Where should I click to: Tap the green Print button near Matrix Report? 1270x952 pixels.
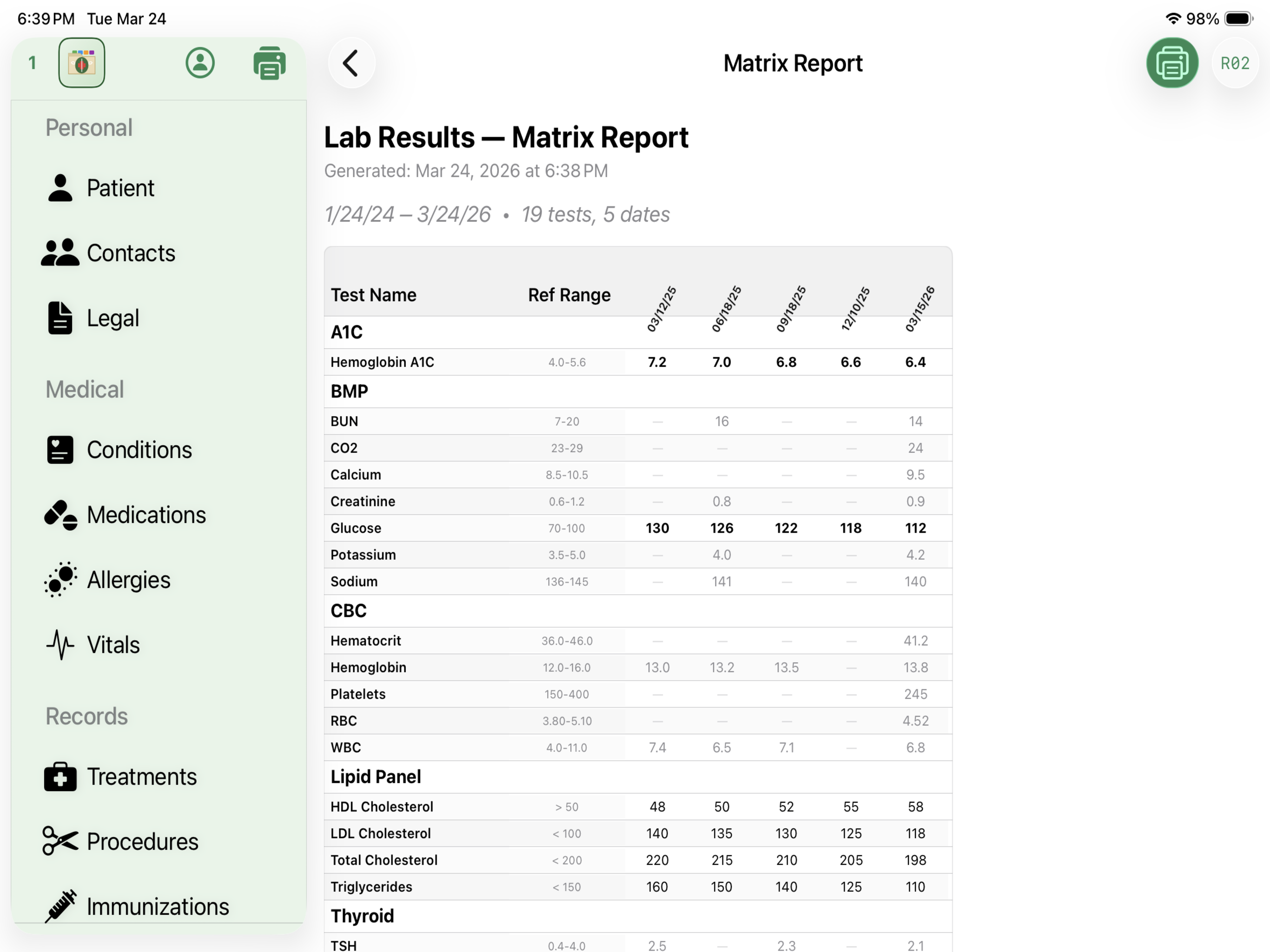point(1172,63)
